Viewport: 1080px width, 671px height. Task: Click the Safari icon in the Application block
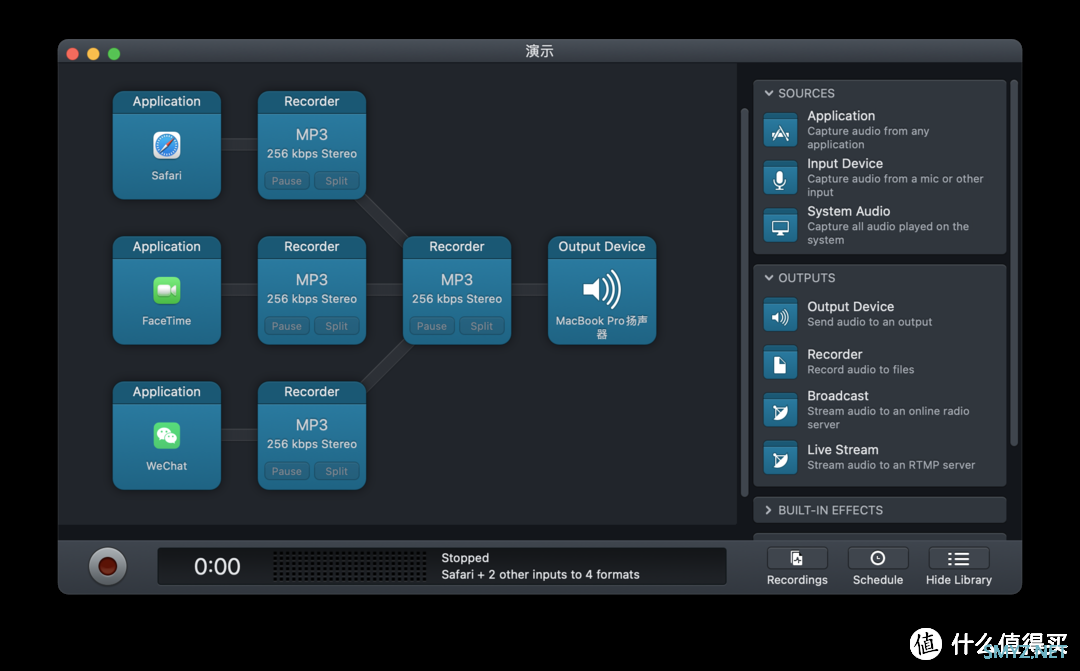pos(167,145)
